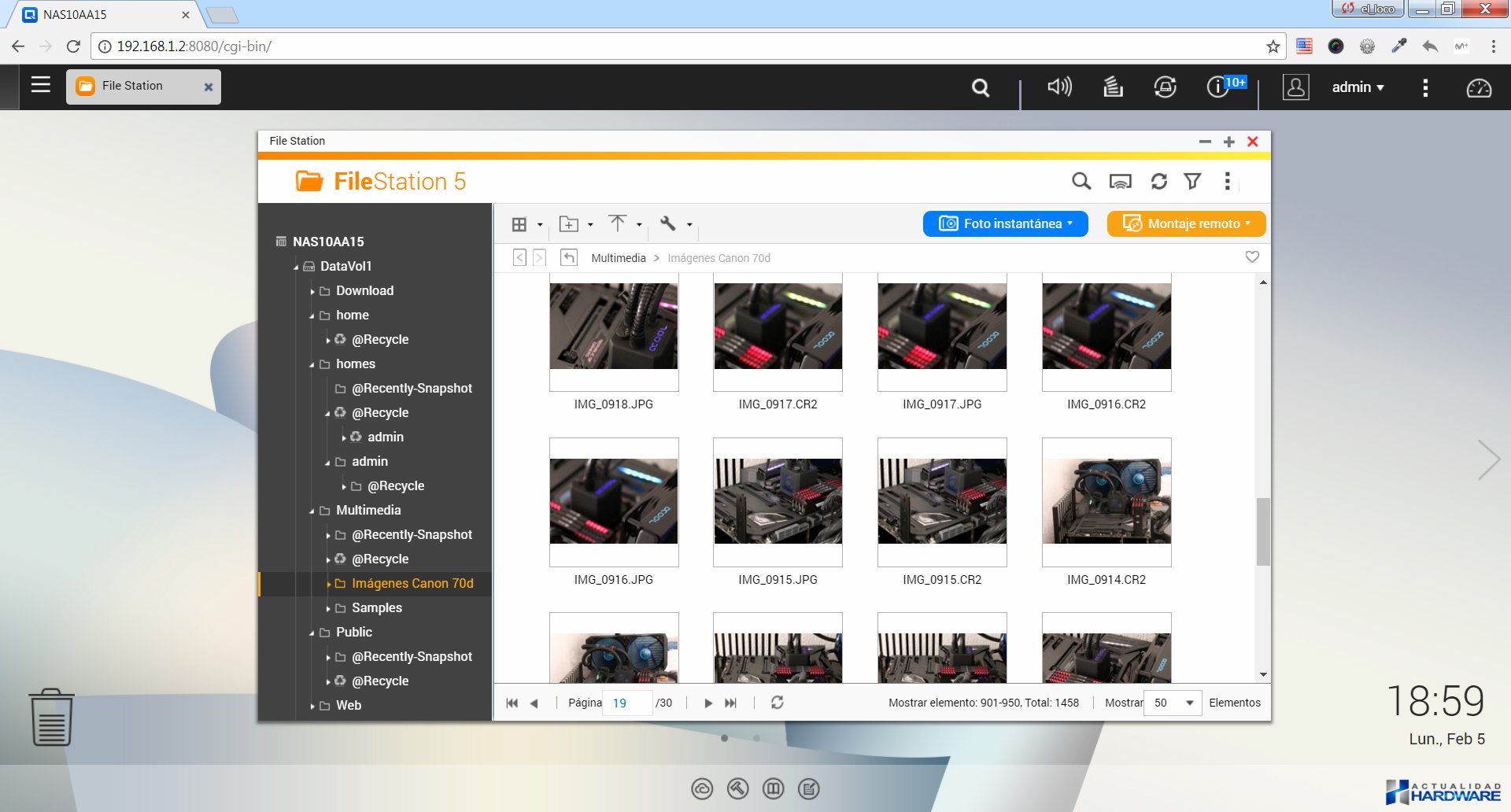
Task: Open the filter funnel icon
Action: (1192, 182)
